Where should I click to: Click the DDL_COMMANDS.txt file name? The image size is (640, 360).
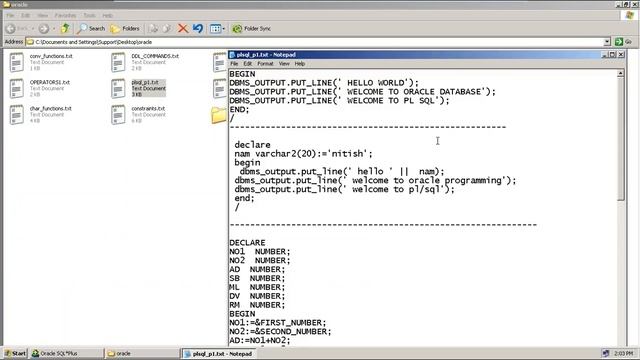[x=155, y=56]
